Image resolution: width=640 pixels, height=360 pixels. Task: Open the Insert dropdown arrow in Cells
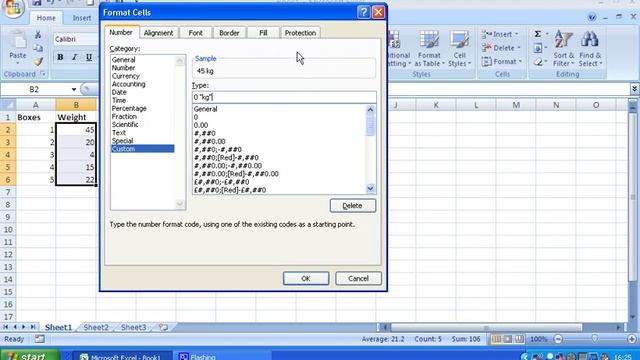(x=516, y=34)
